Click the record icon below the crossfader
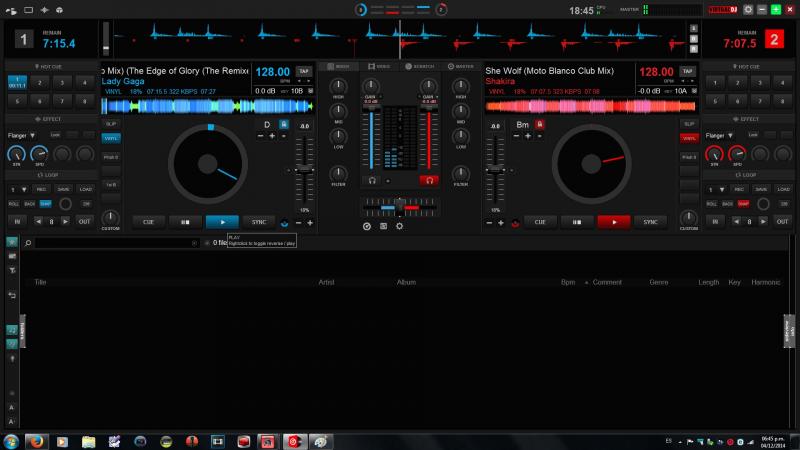 [383, 226]
